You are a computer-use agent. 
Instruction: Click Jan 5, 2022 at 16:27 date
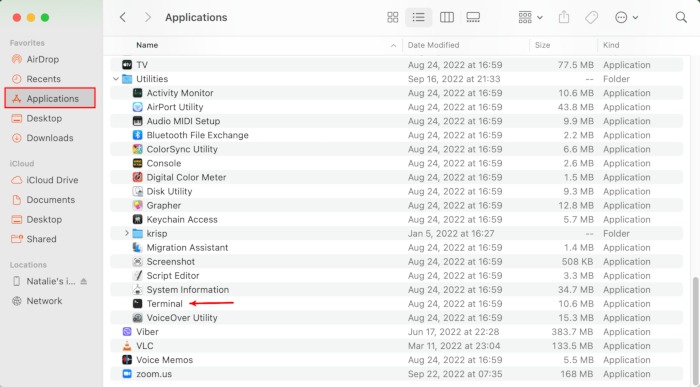pyautogui.click(x=451, y=233)
